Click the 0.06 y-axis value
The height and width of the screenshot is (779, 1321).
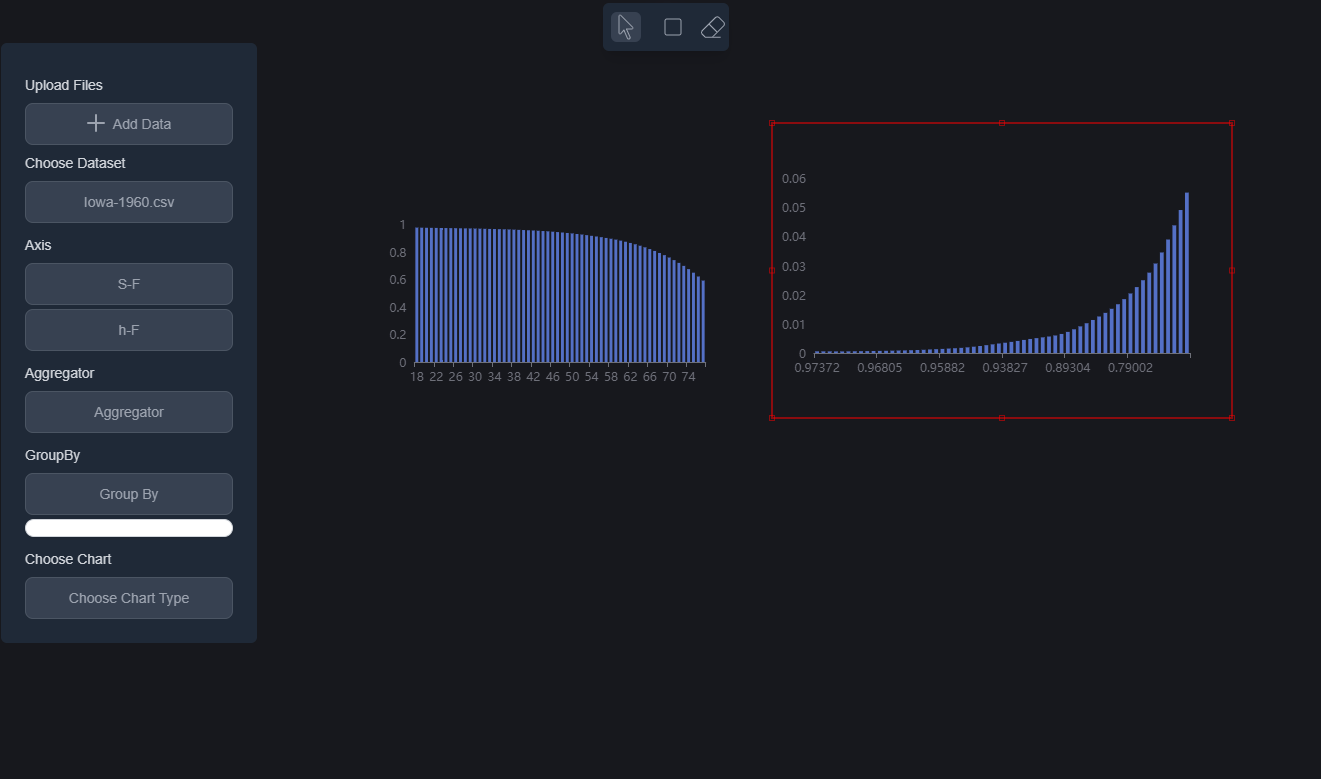(x=794, y=179)
